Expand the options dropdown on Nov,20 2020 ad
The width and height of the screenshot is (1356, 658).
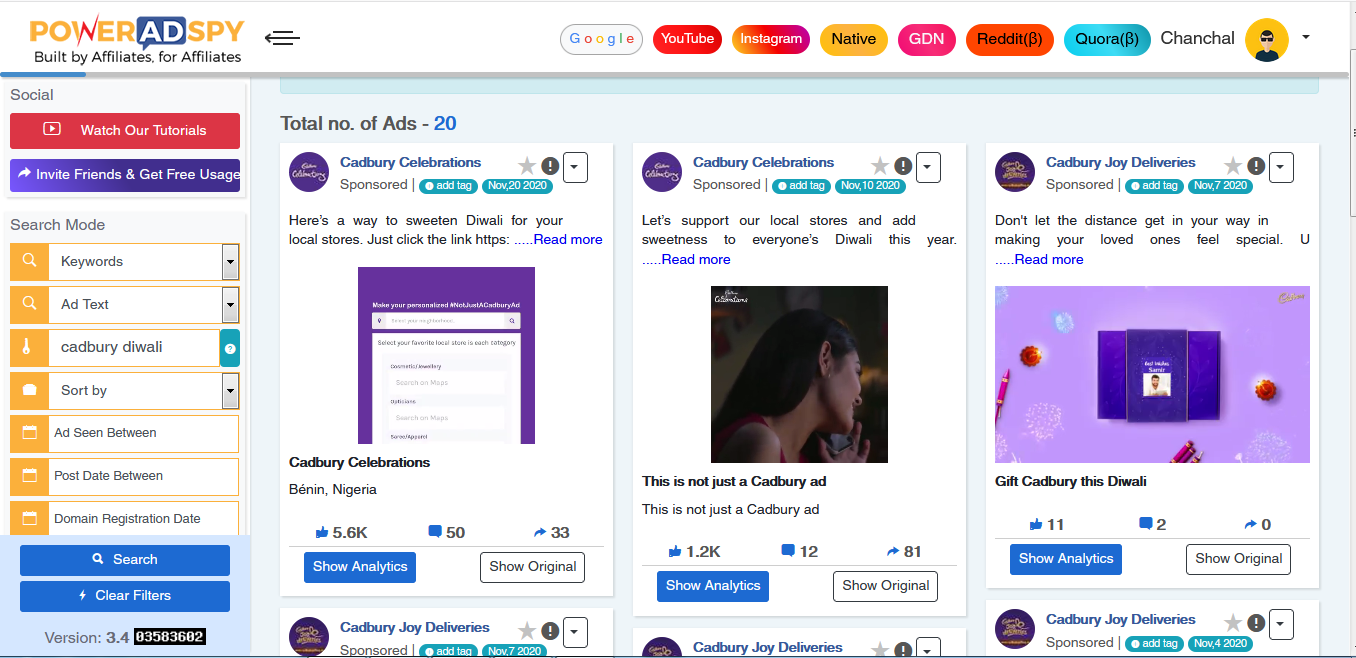coord(575,167)
